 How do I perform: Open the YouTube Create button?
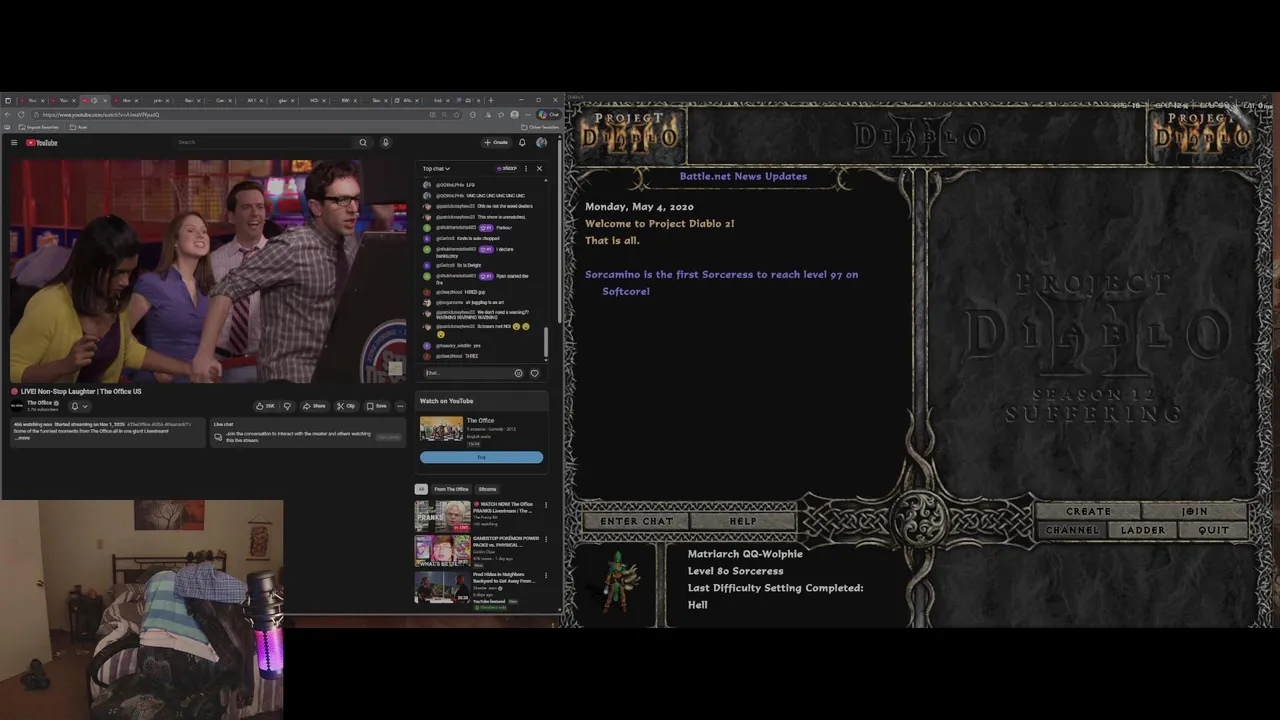pyautogui.click(x=496, y=143)
